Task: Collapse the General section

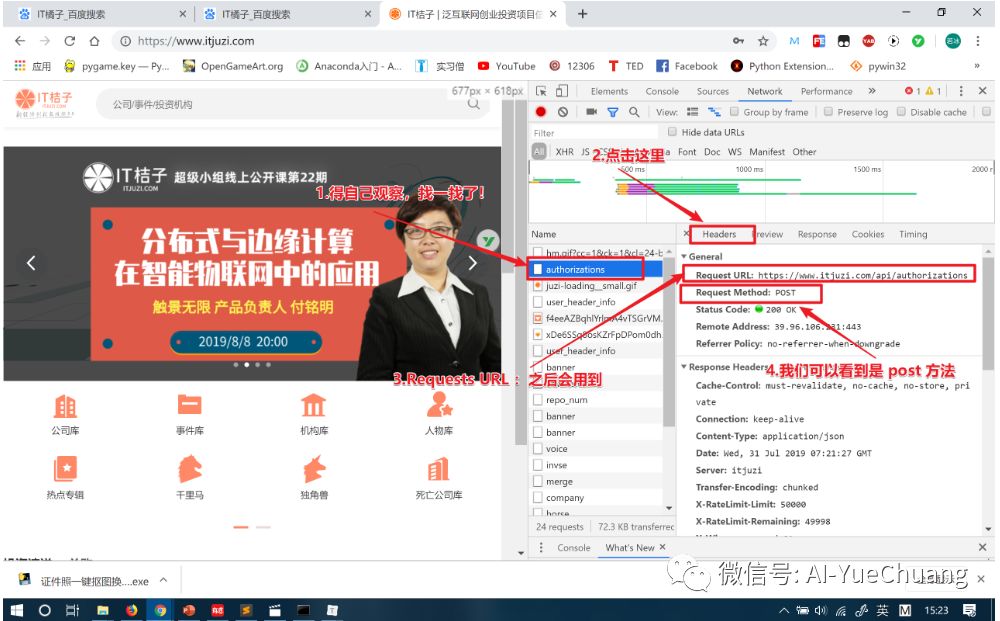Action: [684, 256]
